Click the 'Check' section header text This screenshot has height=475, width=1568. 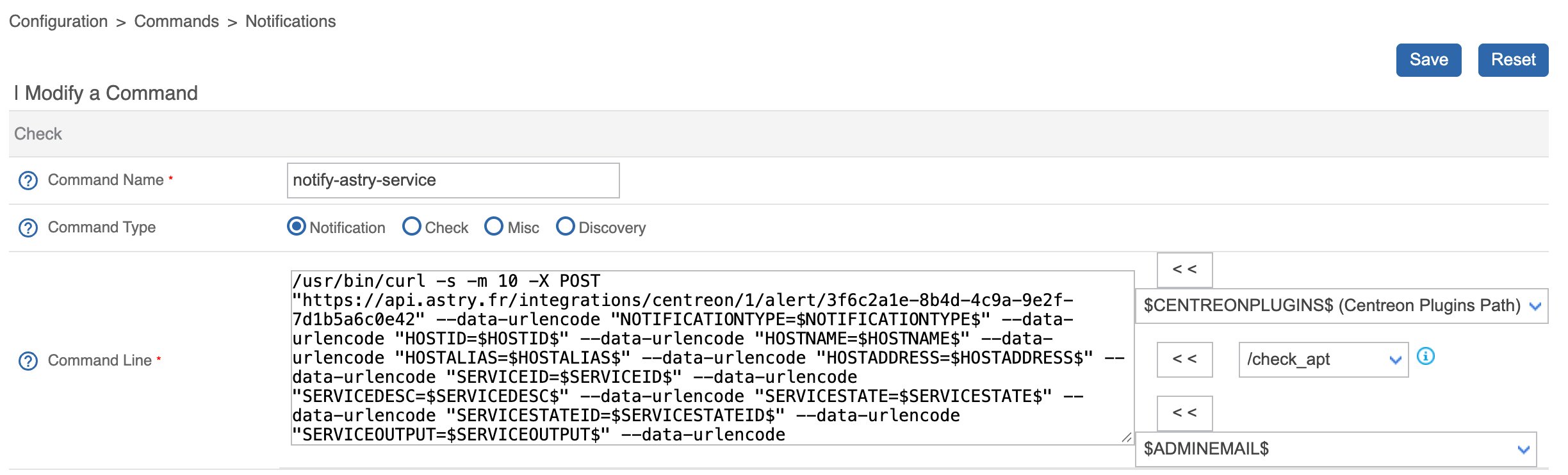(38, 134)
